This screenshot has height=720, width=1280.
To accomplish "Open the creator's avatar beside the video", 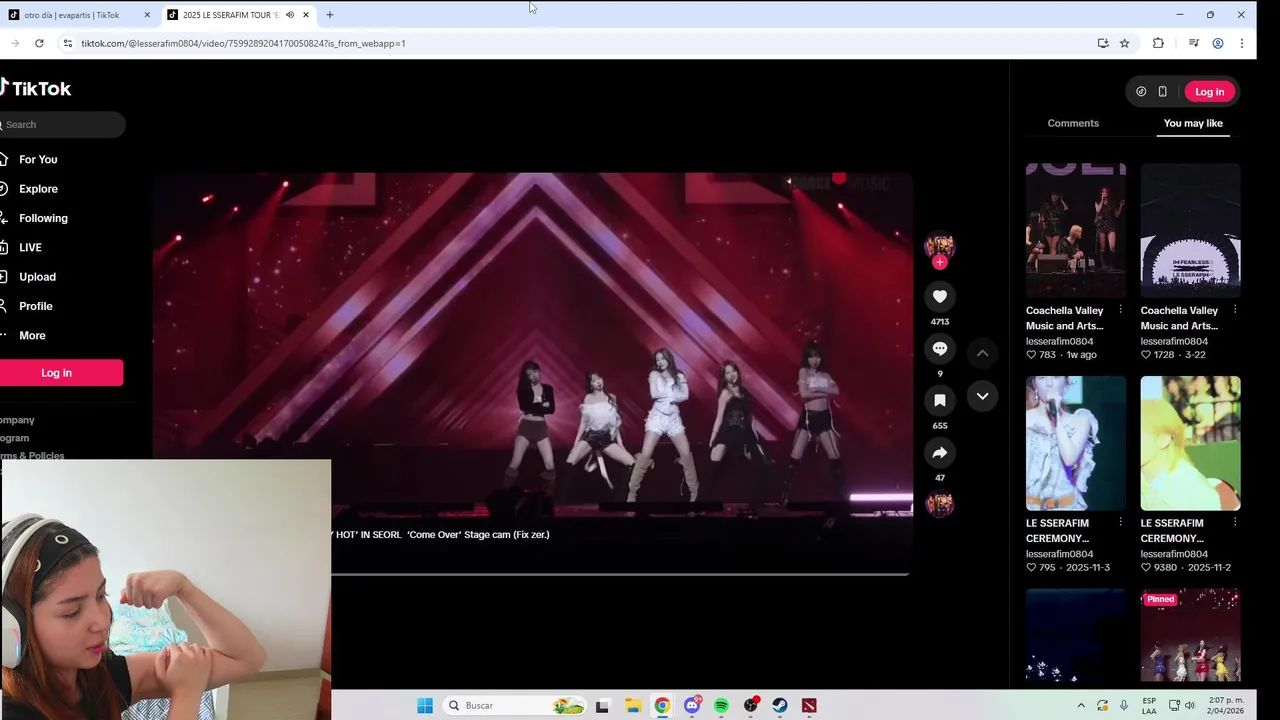I will pyautogui.click(x=939, y=245).
